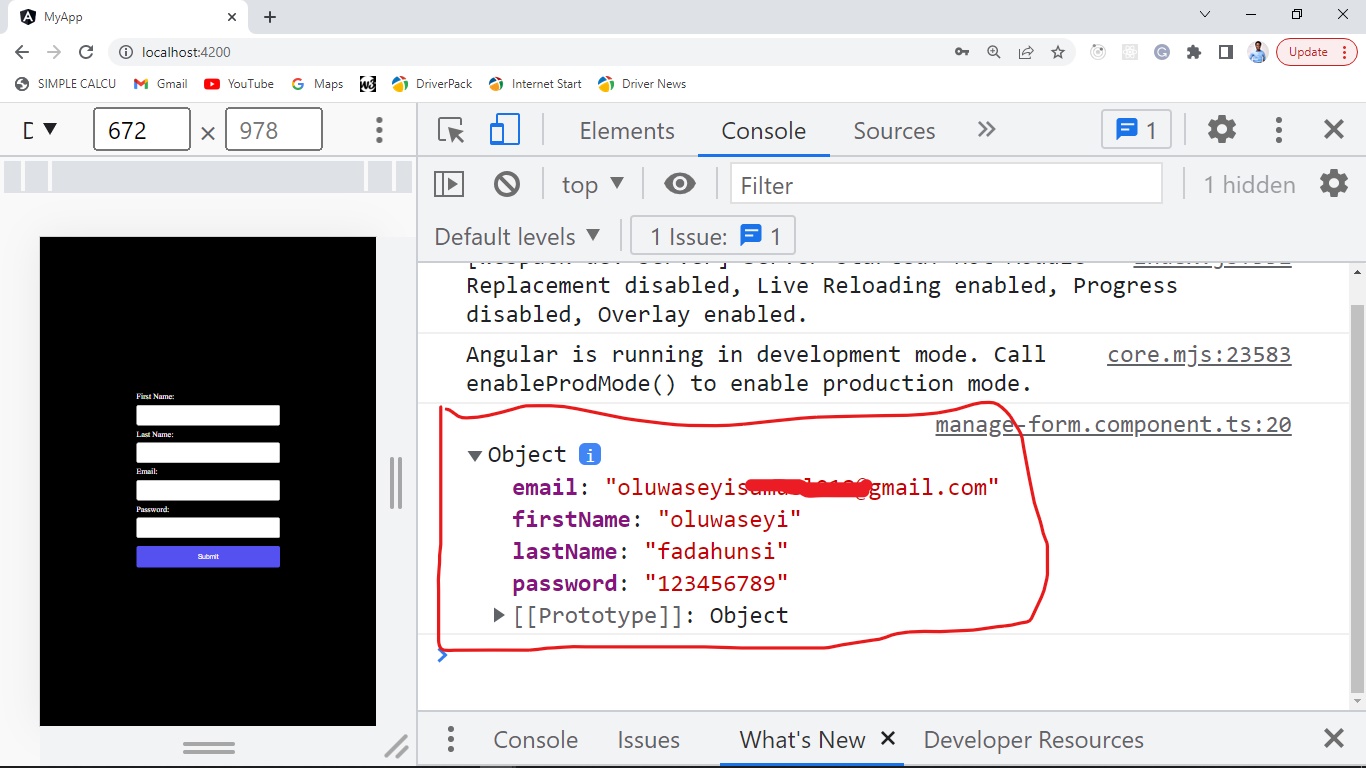Image resolution: width=1366 pixels, height=768 pixels.
Task: Click the zoom magnifier icon in address bar
Action: pos(993,52)
